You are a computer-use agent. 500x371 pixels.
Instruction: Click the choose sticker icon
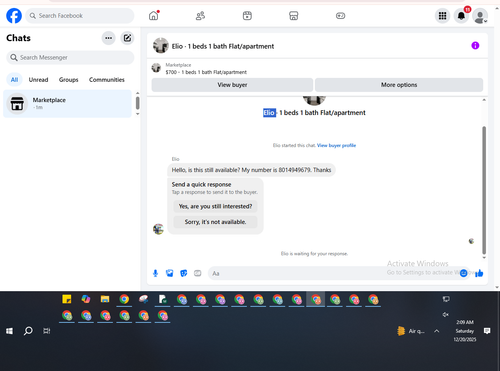[184, 273]
